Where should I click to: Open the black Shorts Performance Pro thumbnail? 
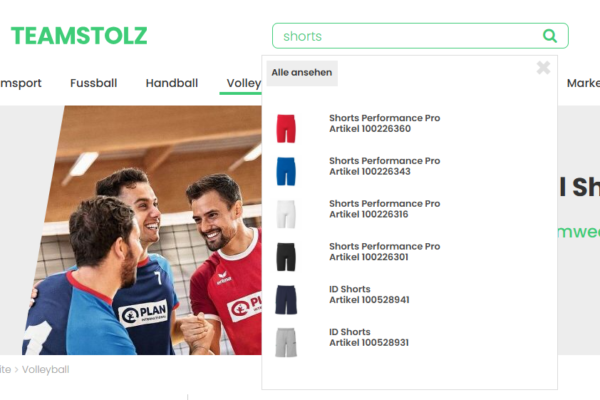(x=286, y=257)
